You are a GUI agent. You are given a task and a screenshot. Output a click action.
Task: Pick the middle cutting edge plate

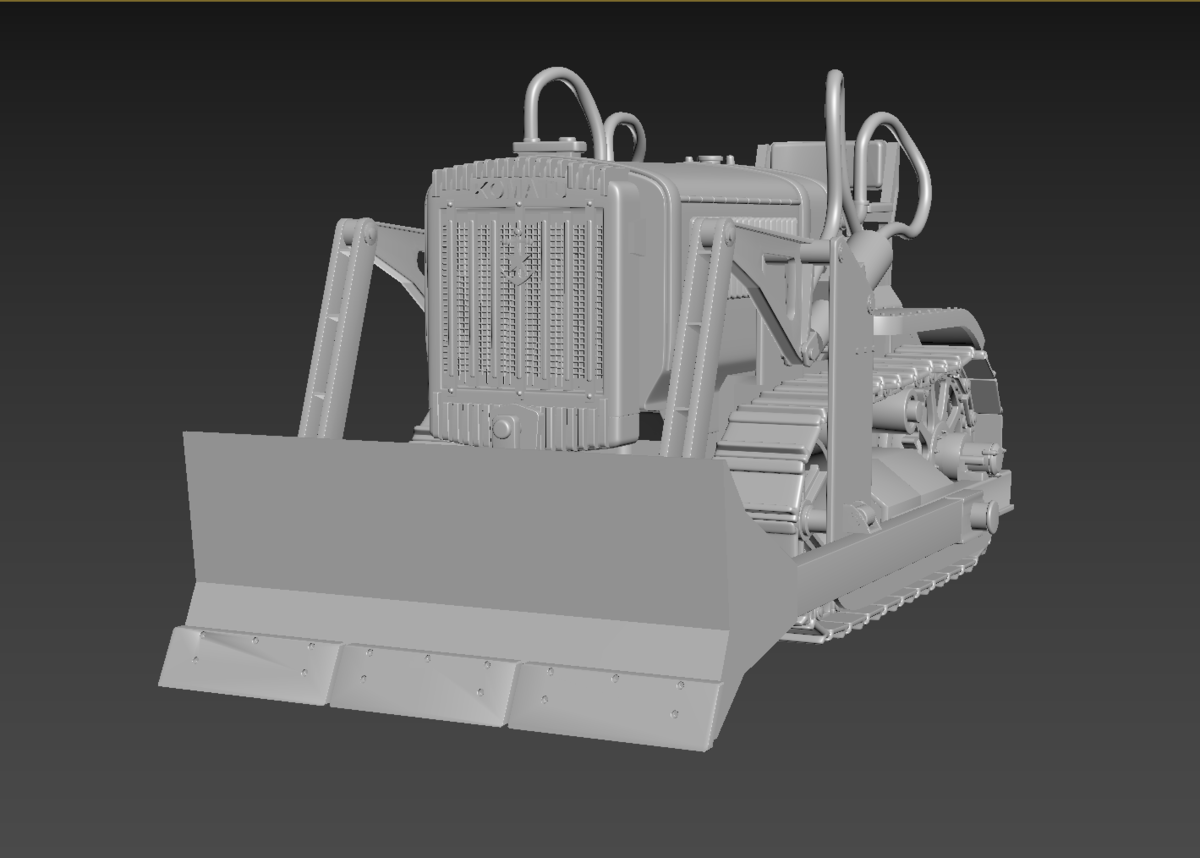click(425, 682)
